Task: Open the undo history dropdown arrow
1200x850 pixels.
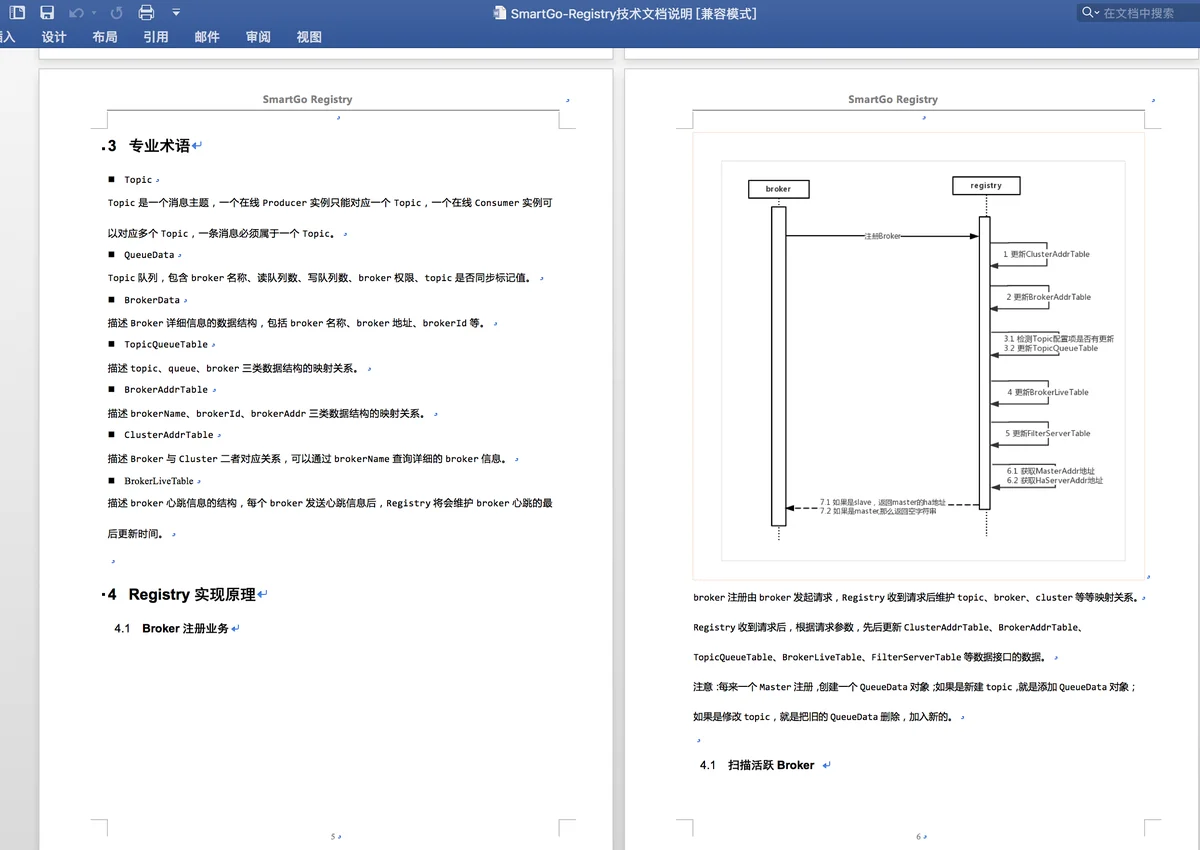Action: [93, 13]
